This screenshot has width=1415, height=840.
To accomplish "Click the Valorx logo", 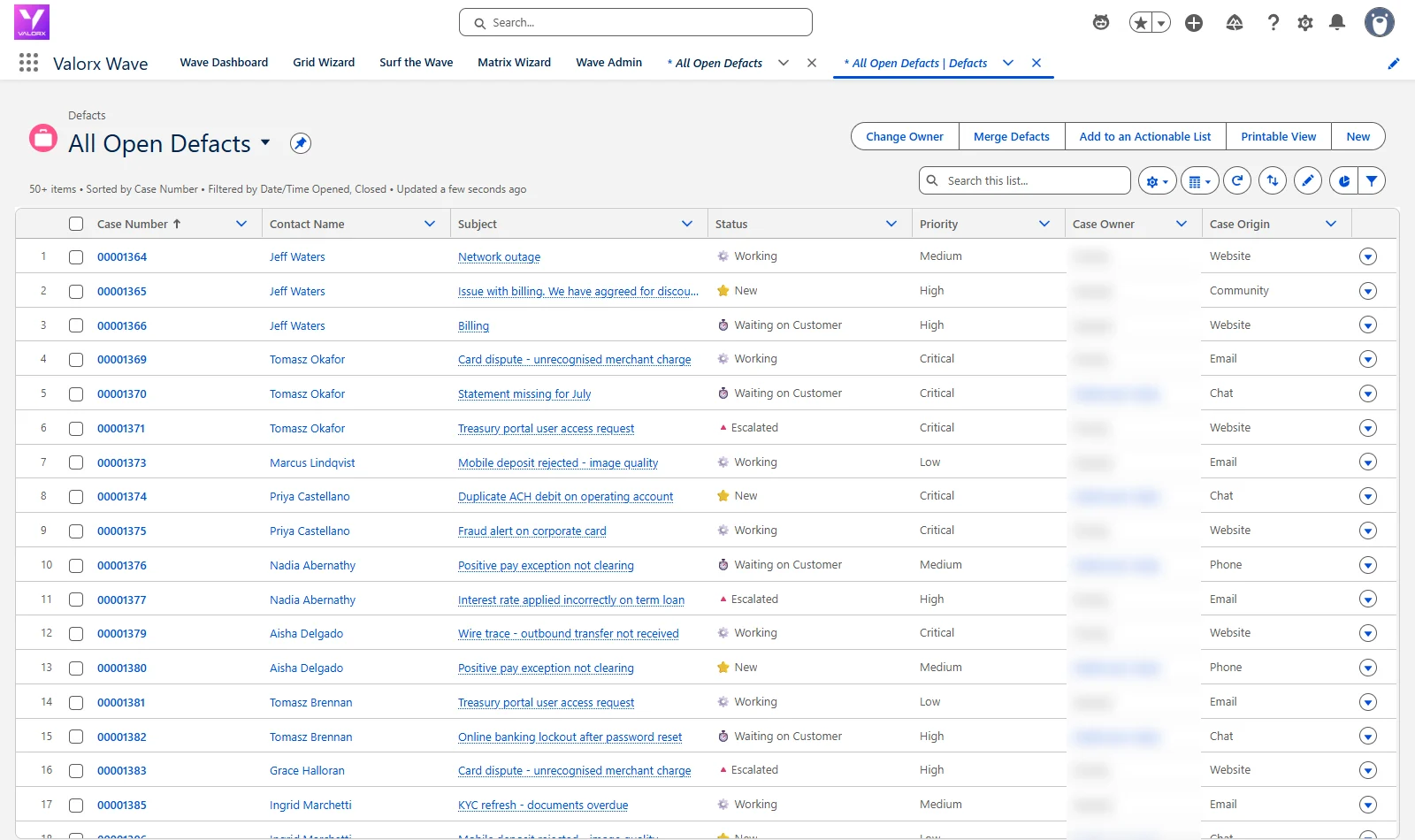I will click(32, 22).
